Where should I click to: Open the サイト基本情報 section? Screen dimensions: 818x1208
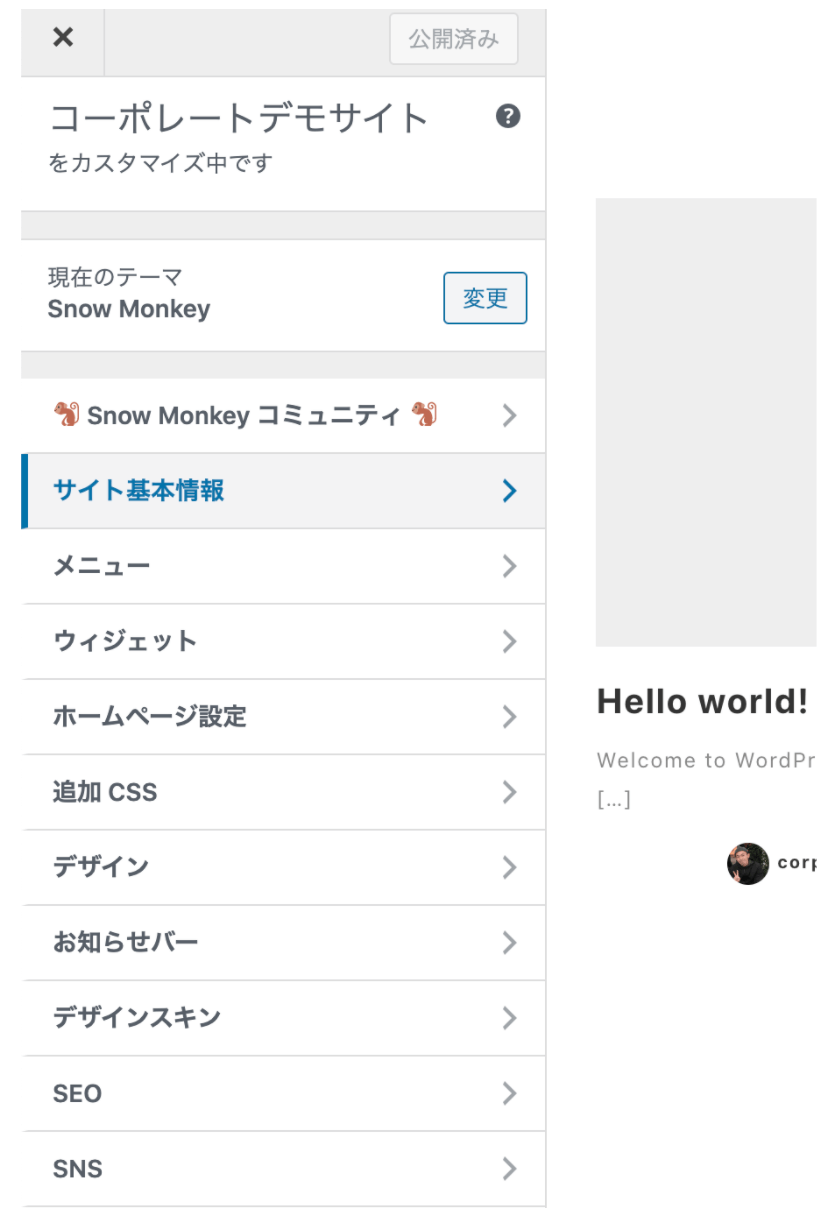pos(139,491)
